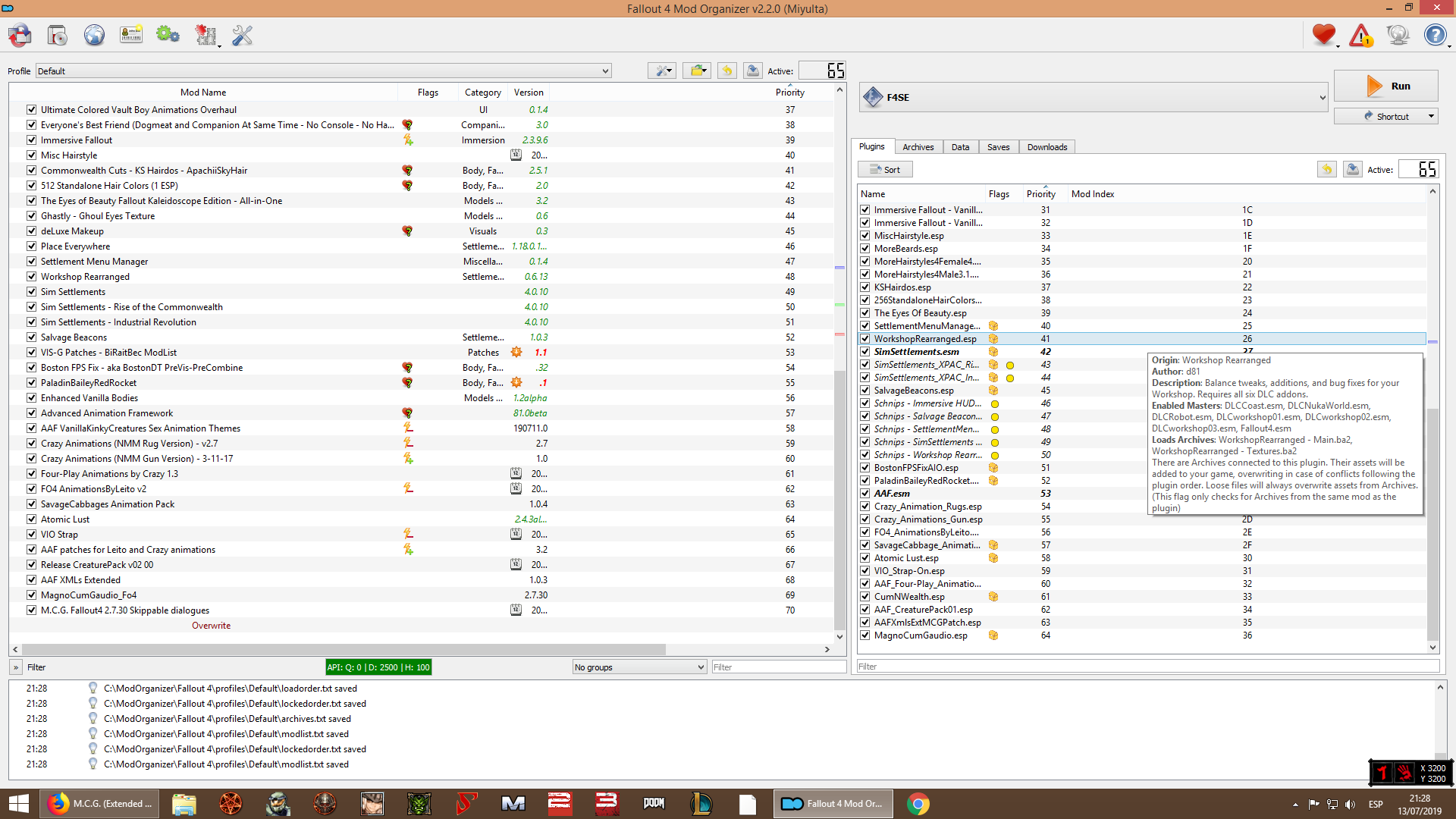Switch to the Downloads tab
This screenshot has height=819, width=1456.
[x=1046, y=147]
